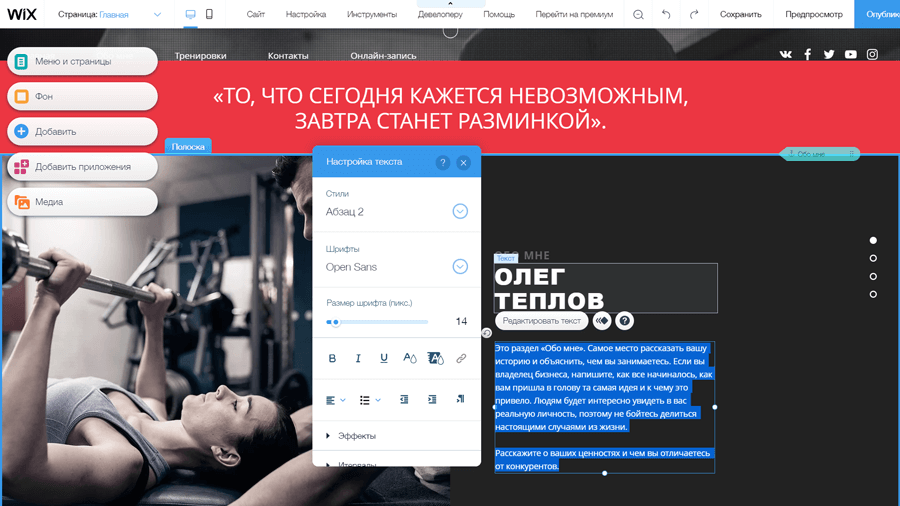Viewport: 900px width, 506px height.
Task: Open the Стили paragraph style dropdown
Action: point(460,211)
